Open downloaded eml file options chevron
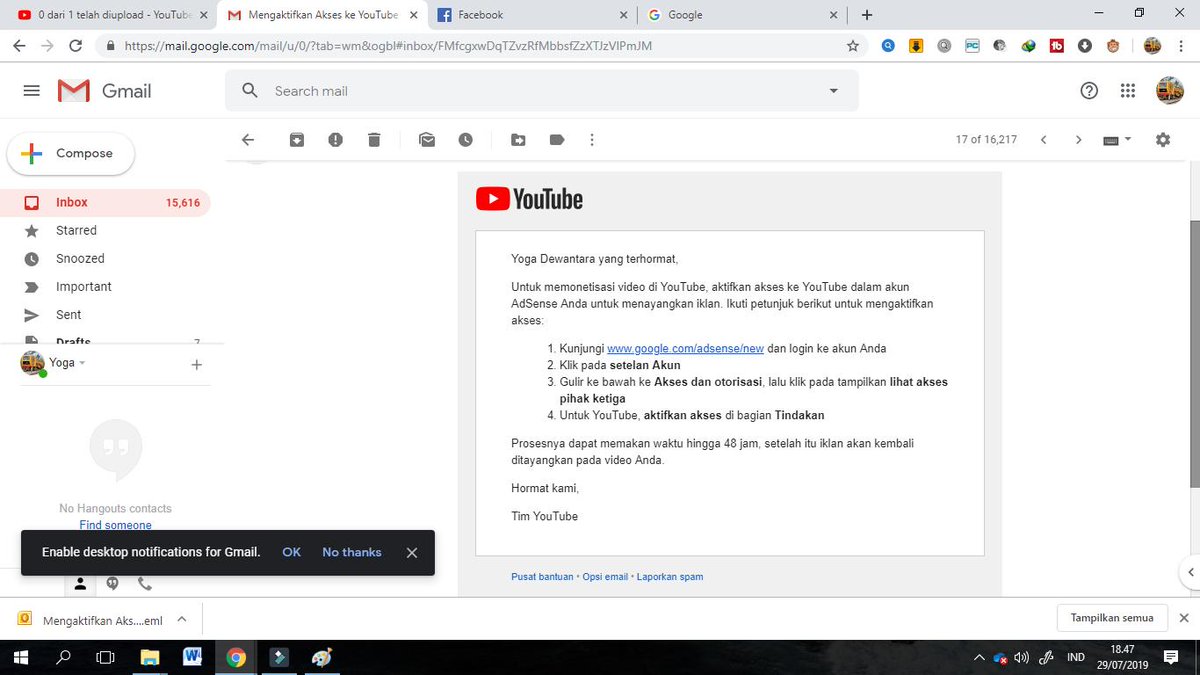 (181, 619)
